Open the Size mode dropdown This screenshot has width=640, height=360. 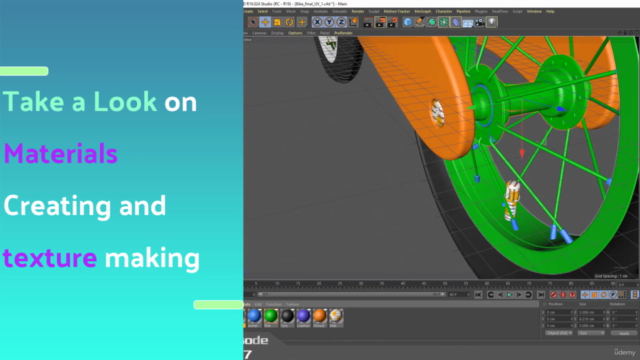[591, 333]
